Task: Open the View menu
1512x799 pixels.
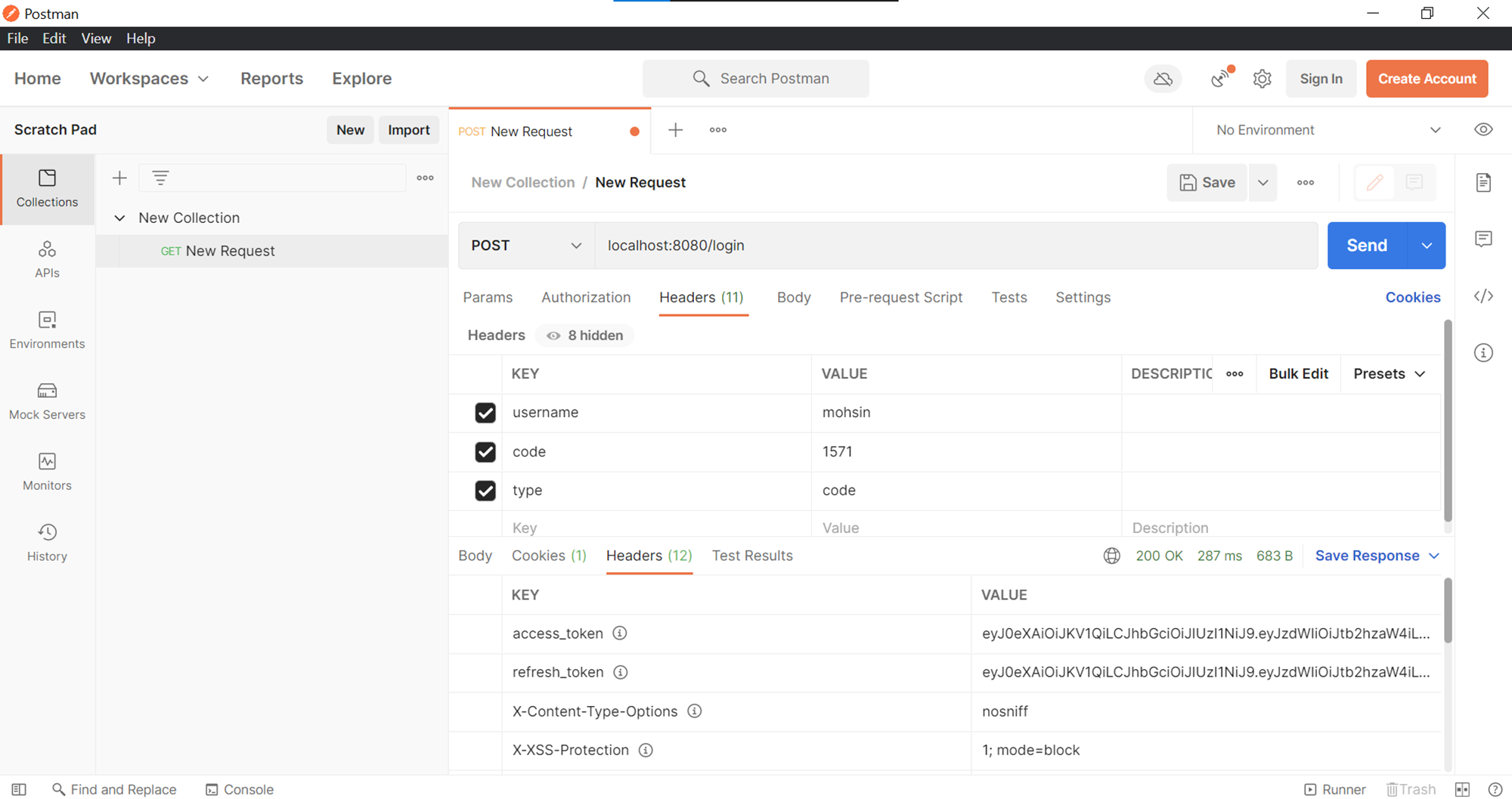Action: (x=96, y=39)
